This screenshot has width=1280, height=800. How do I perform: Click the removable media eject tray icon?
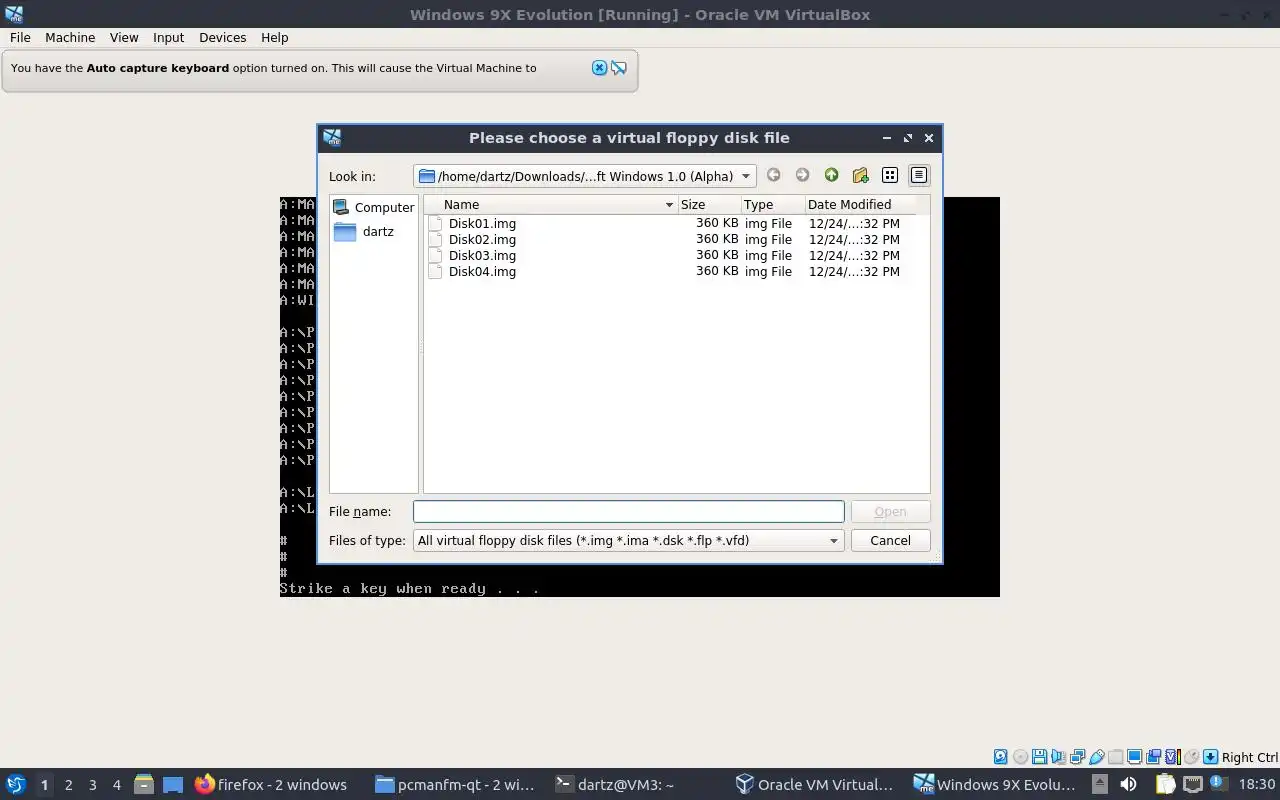tap(1099, 784)
